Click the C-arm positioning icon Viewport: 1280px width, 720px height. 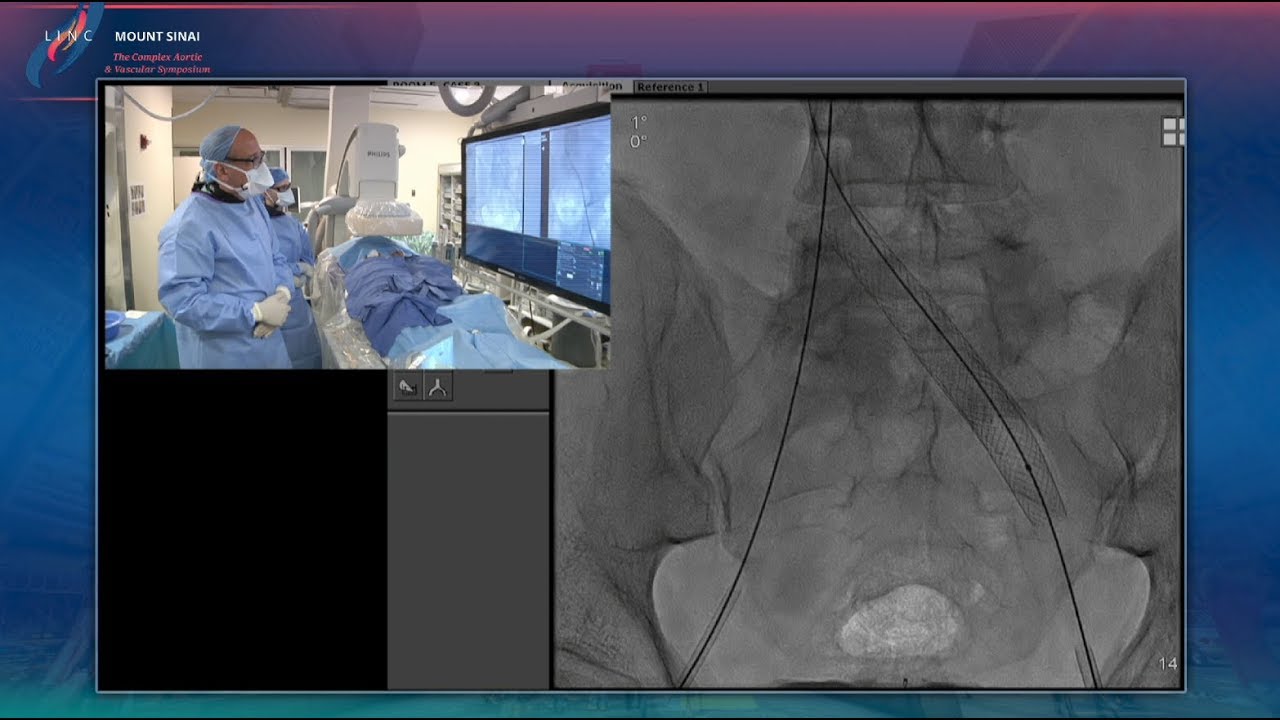tap(407, 388)
